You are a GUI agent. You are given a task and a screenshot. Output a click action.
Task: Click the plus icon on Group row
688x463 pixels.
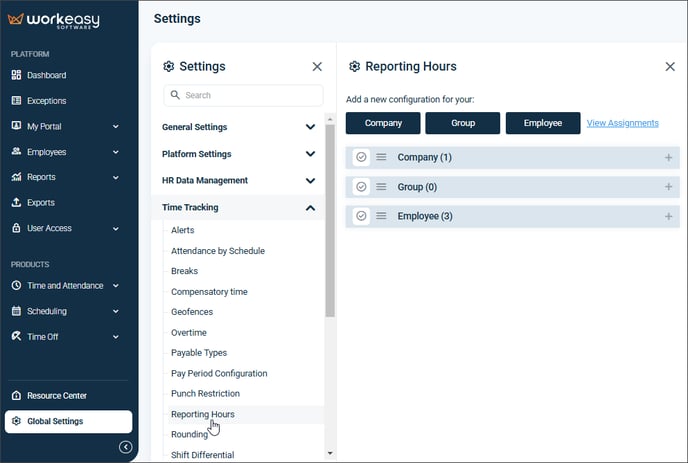coord(668,187)
